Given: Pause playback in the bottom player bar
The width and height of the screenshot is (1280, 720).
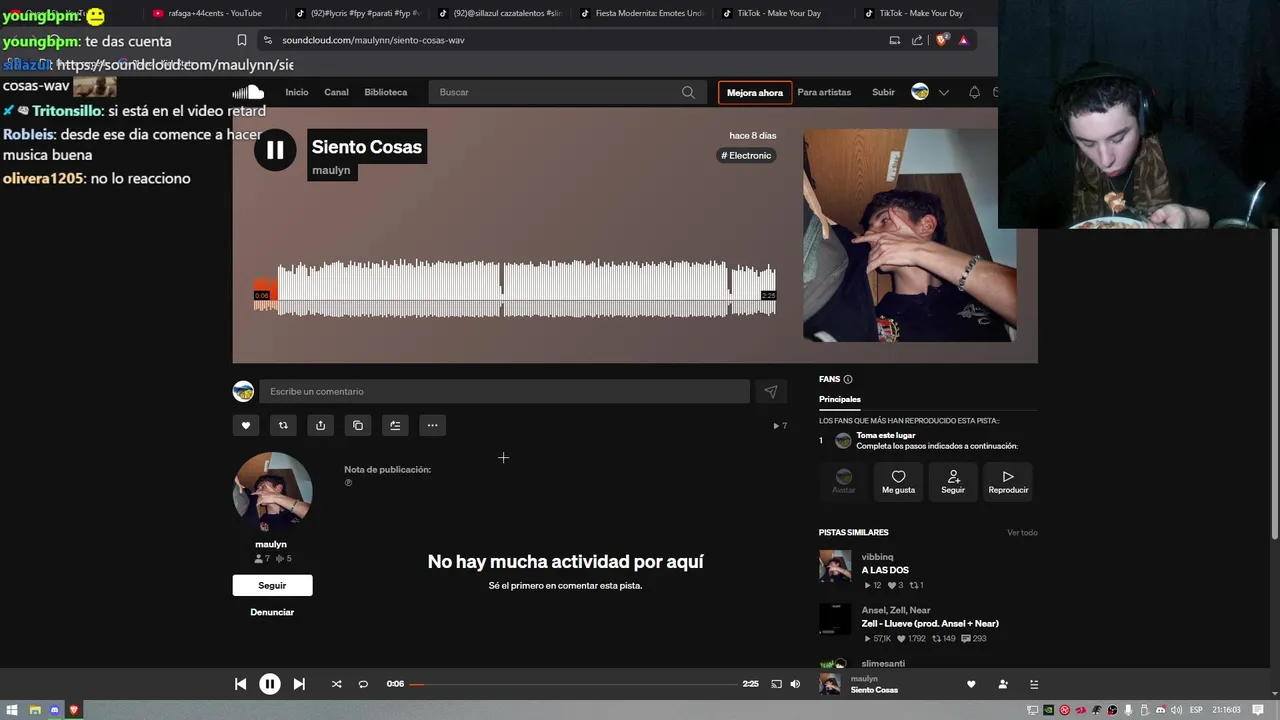Looking at the screenshot, I should (270, 684).
